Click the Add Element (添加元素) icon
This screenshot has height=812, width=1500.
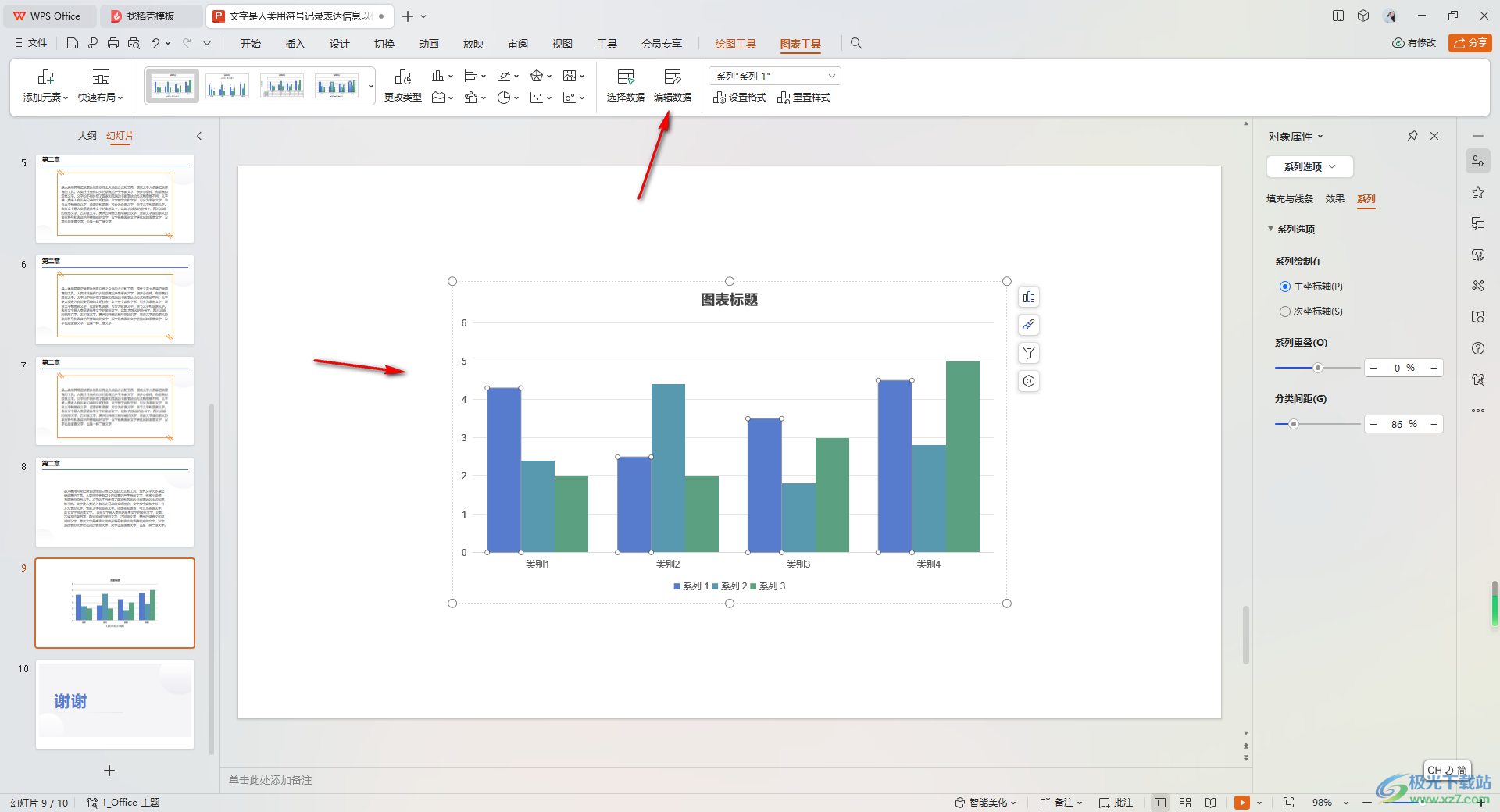(45, 77)
